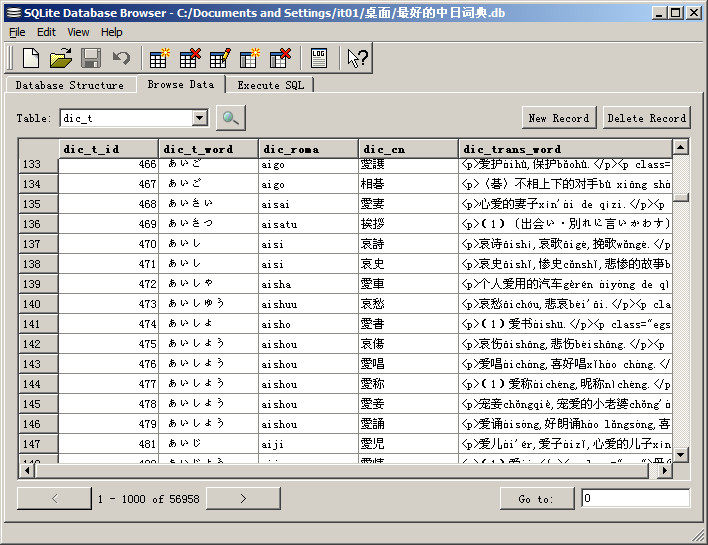Screen dimensions: 708x545
Task: Click the horizontal scrollbar right arrow
Action: [664, 471]
